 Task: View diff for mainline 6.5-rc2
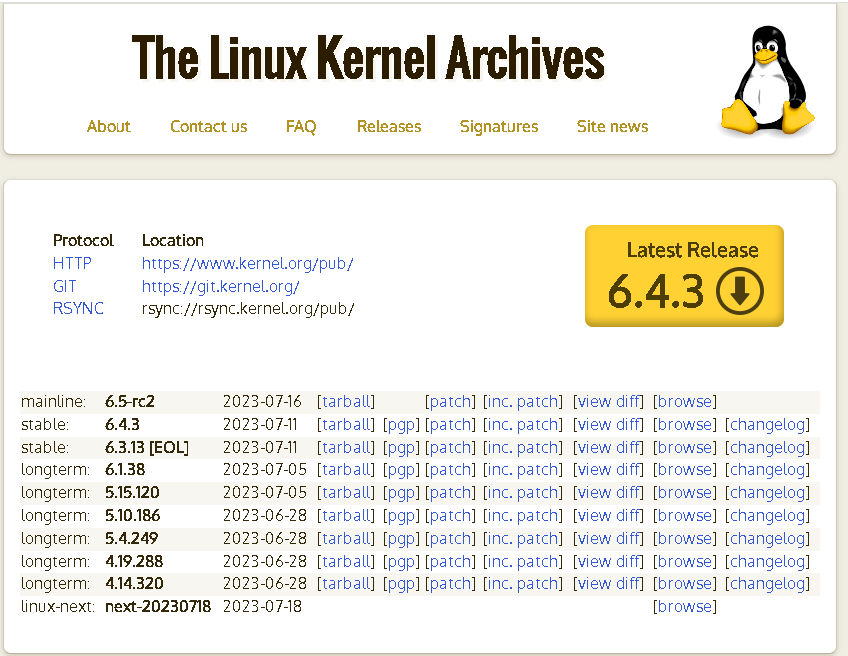(608, 402)
